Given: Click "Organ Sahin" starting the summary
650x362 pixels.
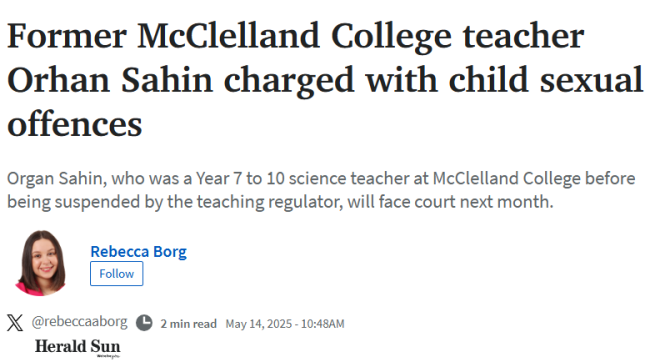Looking at the screenshot, I should point(55,179).
